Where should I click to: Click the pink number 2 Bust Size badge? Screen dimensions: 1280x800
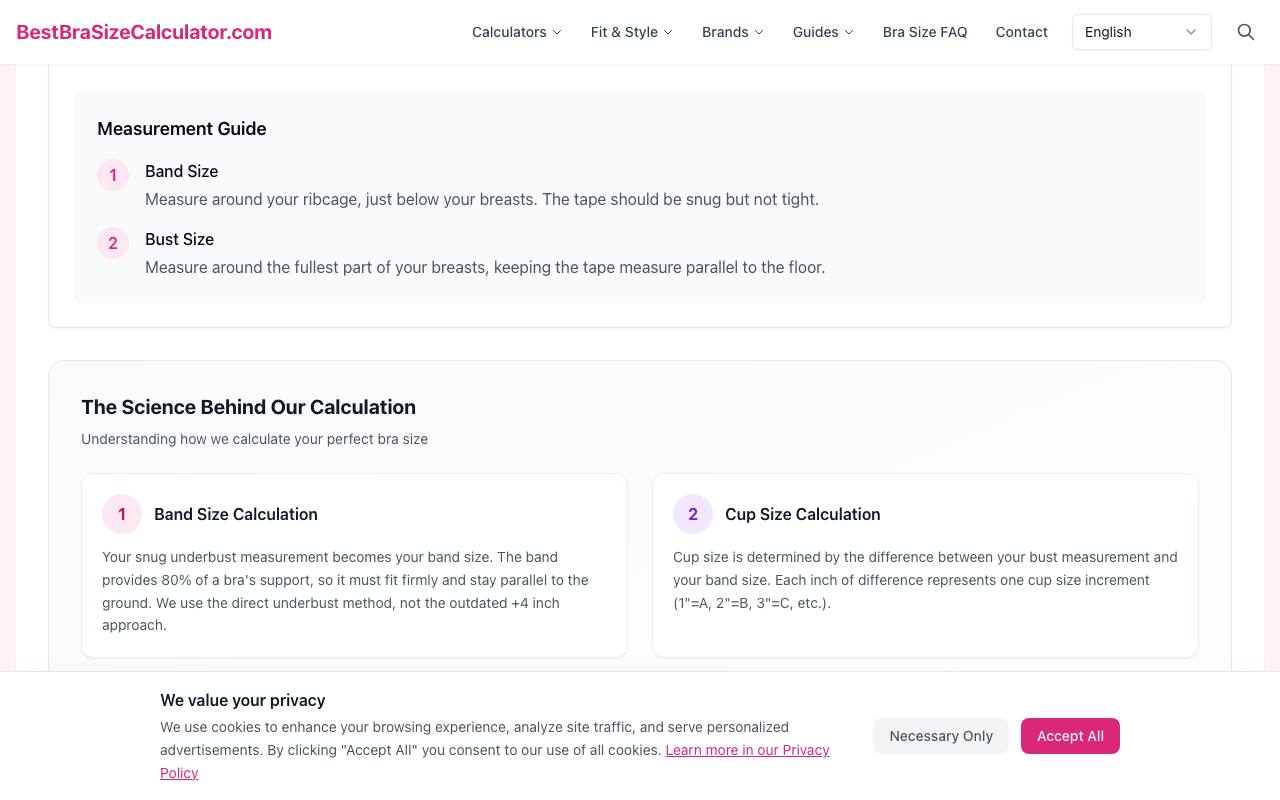[x=113, y=243]
